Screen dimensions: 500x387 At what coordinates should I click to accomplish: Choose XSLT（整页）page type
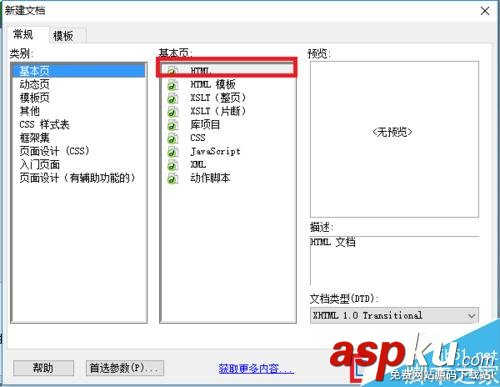coord(218,98)
